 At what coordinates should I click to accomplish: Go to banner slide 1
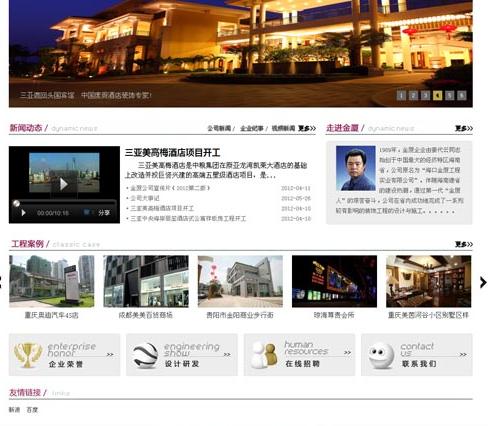click(401, 96)
